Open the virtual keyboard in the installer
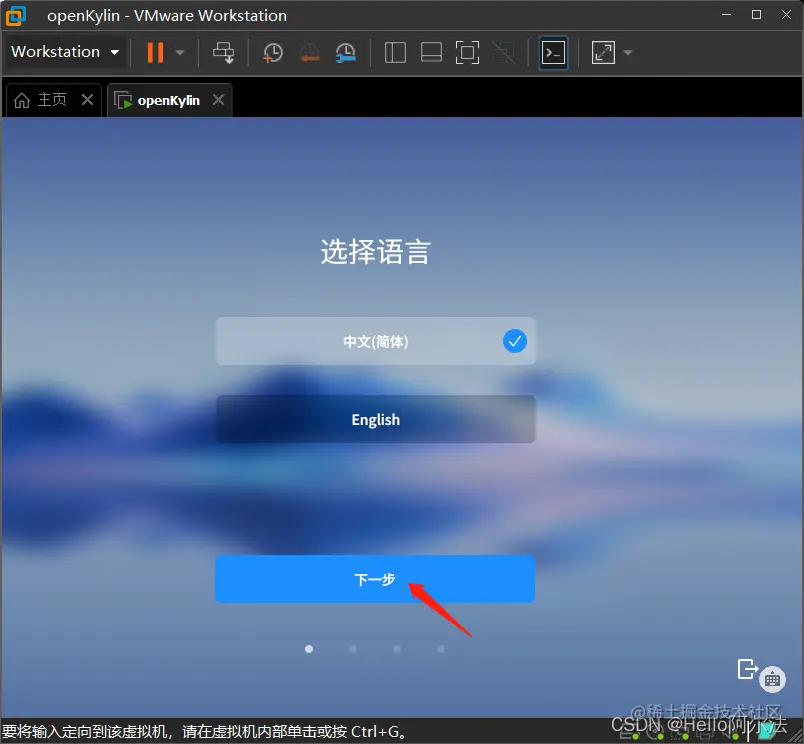The image size is (804, 744). coord(773,679)
